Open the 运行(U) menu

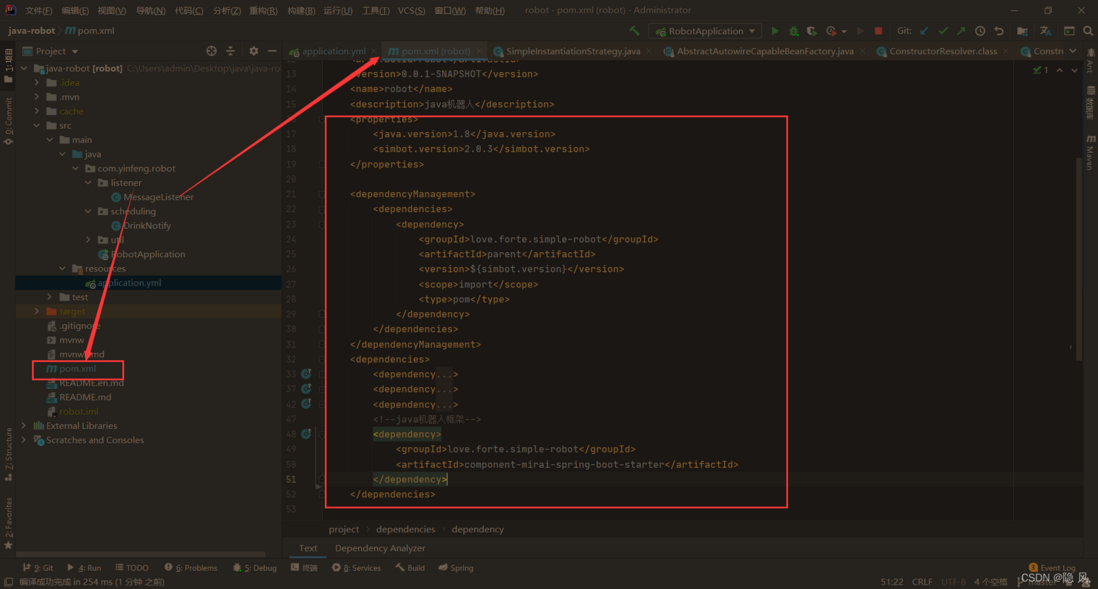338,11
